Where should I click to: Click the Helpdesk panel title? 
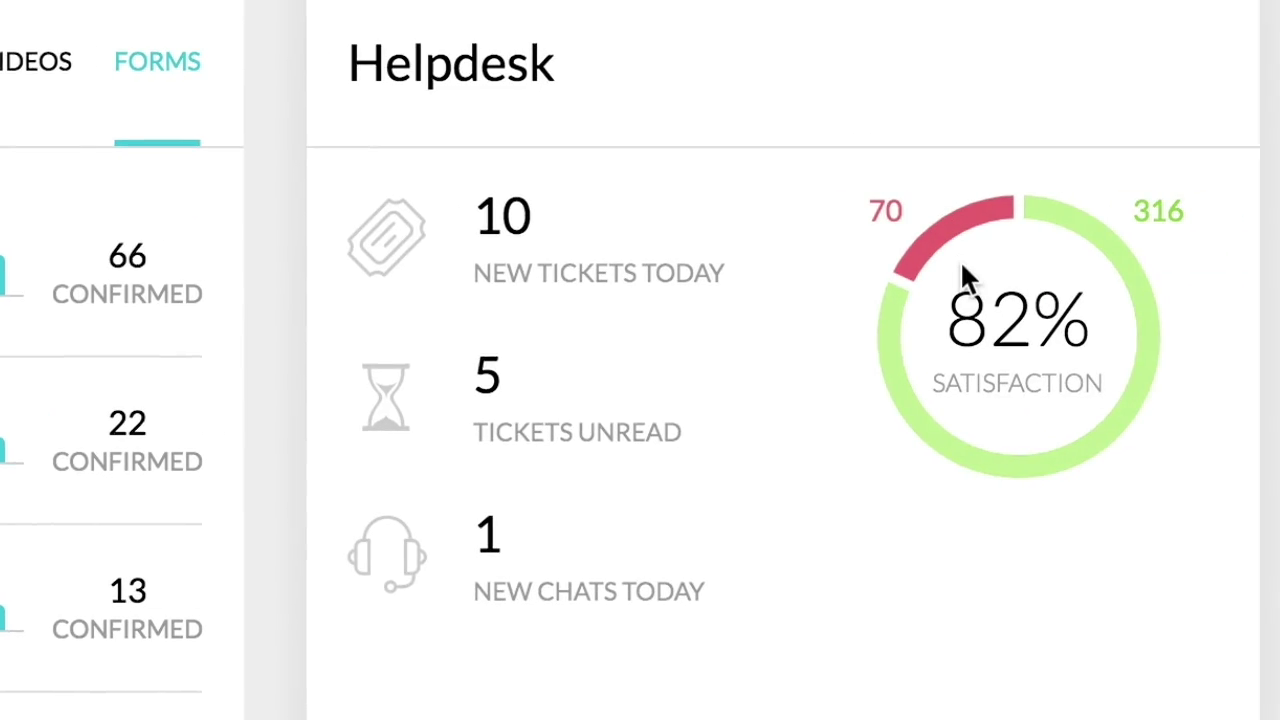click(451, 64)
